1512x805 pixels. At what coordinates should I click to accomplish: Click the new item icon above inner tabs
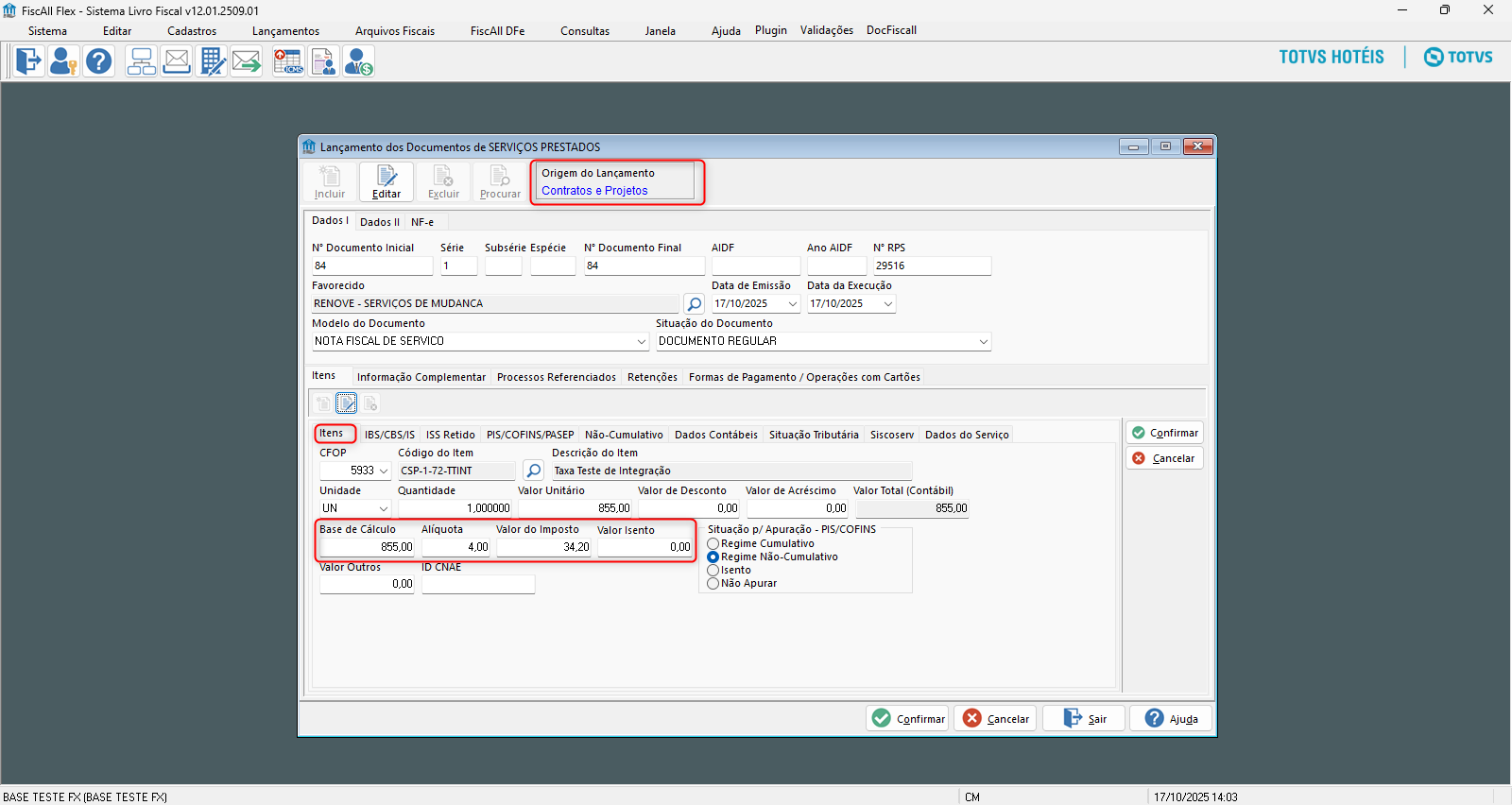pos(323,403)
